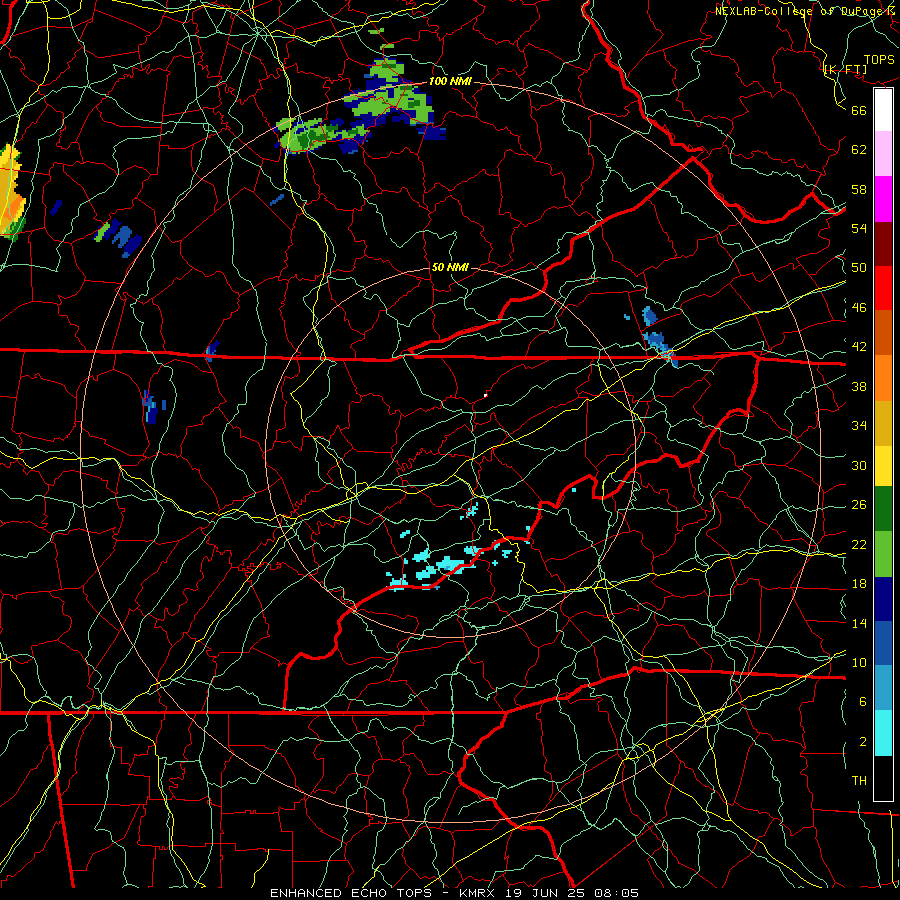Click the legend value "58"

click(859, 189)
